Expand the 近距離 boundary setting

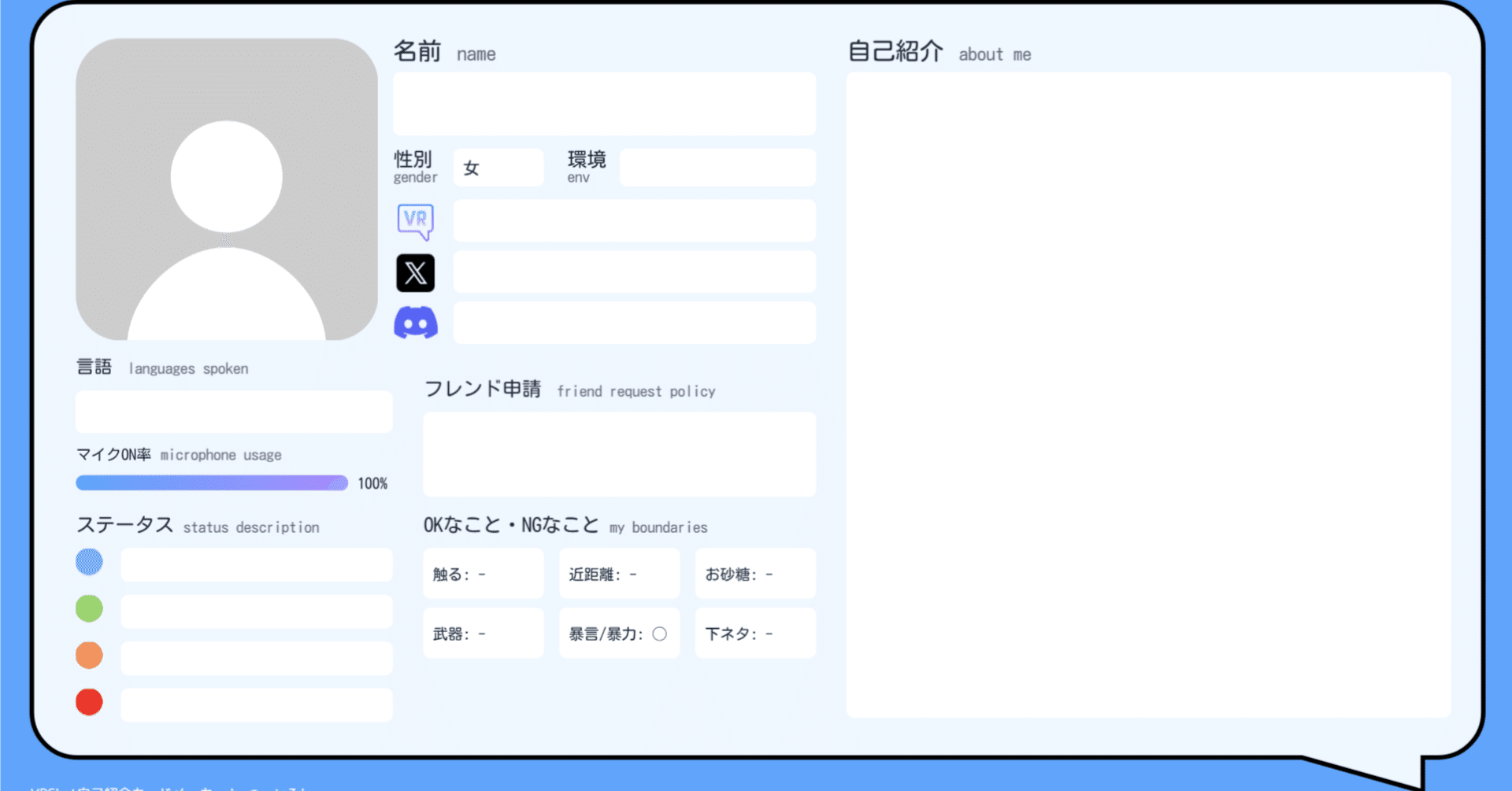point(619,574)
